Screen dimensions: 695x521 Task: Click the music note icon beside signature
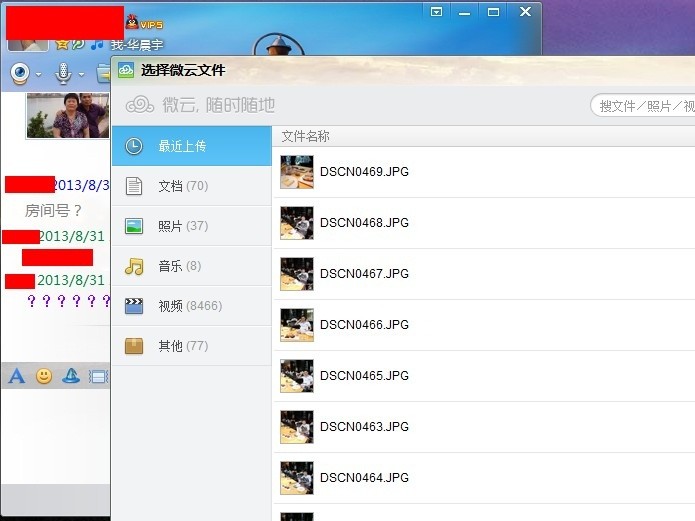click(x=97, y=44)
